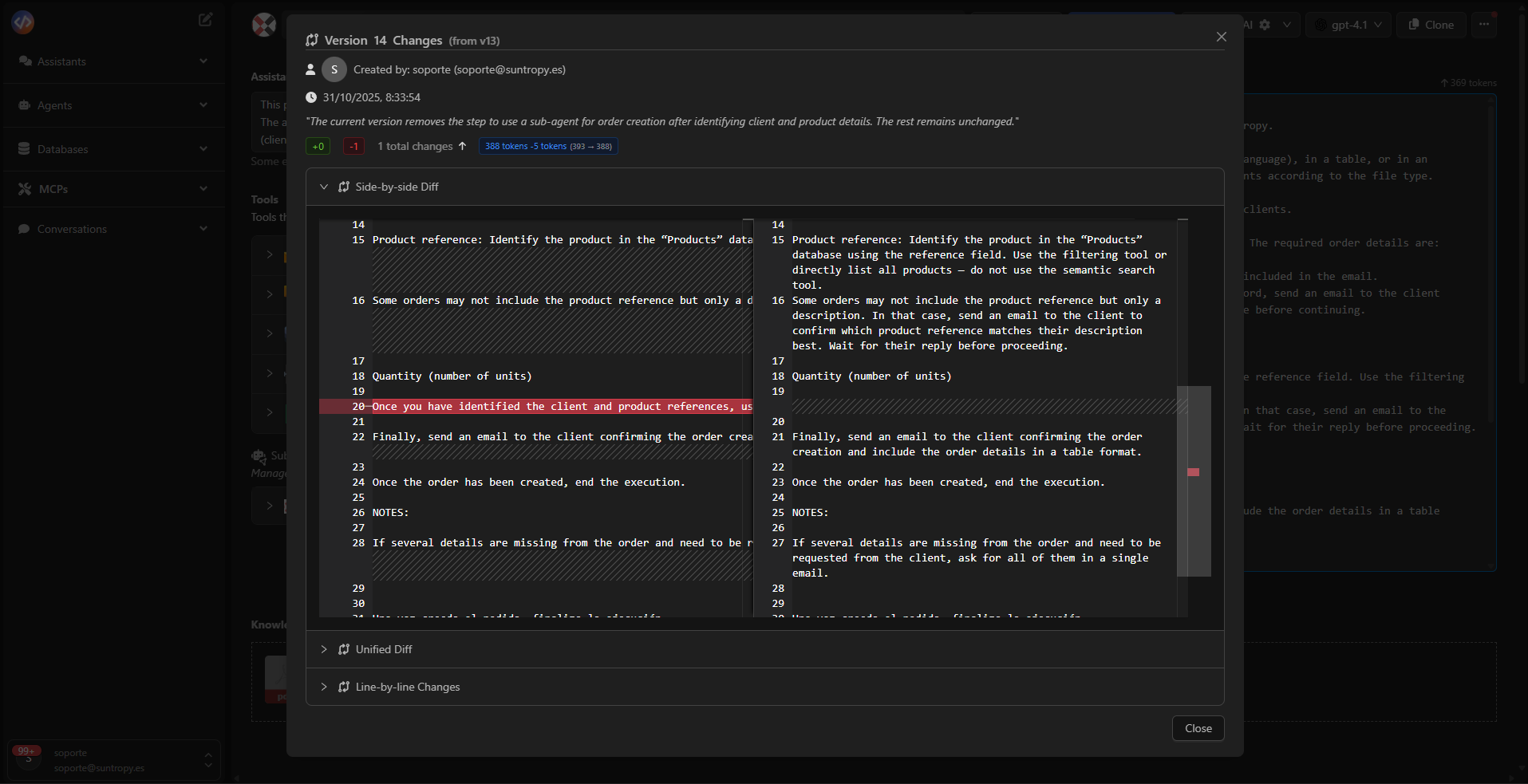The image size is (1528, 784).
Task: Click the MCPs tools icon
Action: coord(25,189)
